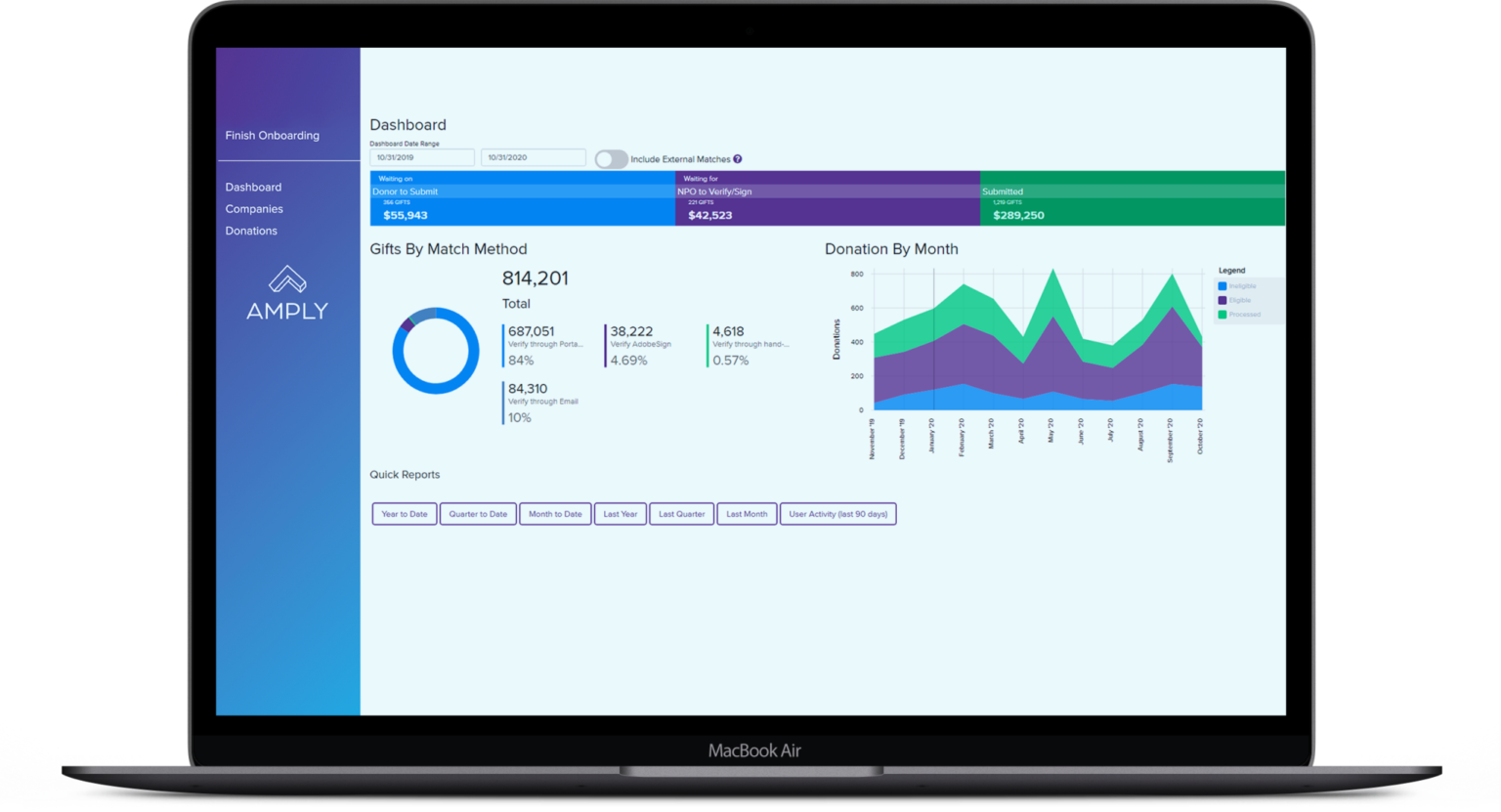Run the Quarter to Date report

478,514
